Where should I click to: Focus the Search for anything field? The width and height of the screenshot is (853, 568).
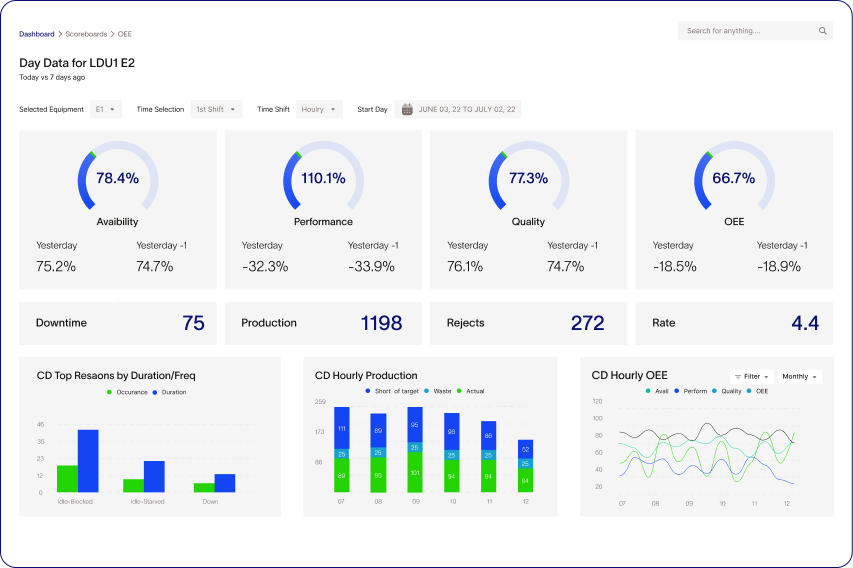[x=755, y=31]
